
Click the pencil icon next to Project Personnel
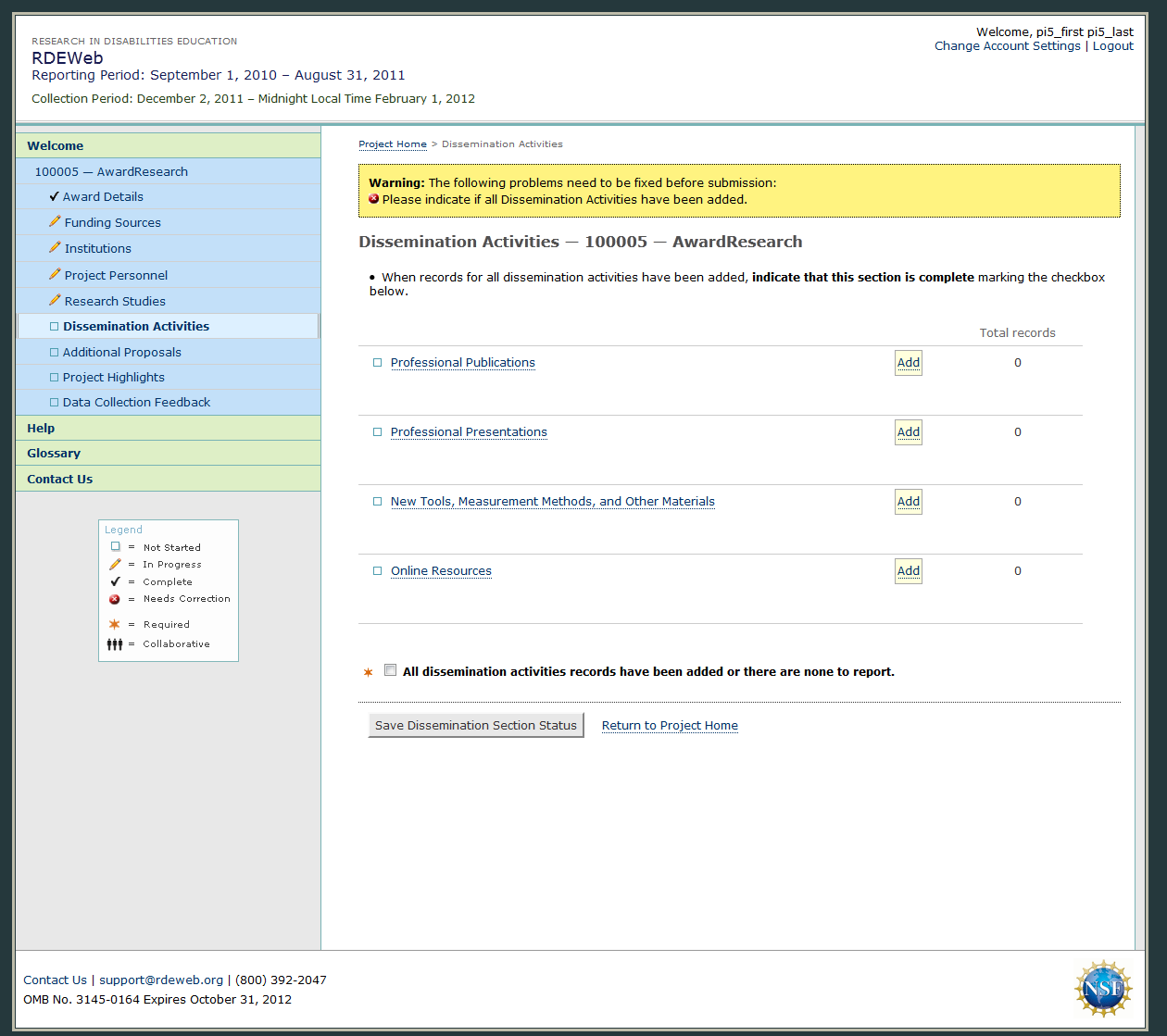(x=55, y=274)
